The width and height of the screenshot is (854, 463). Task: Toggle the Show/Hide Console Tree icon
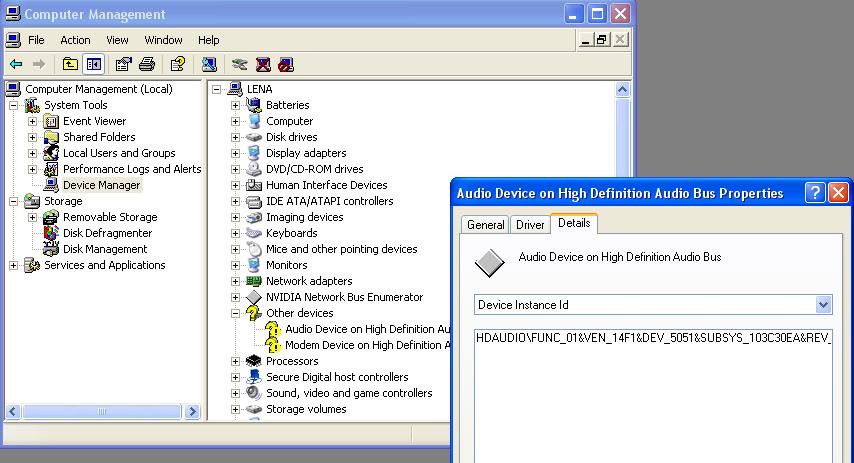pyautogui.click(x=94, y=64)
